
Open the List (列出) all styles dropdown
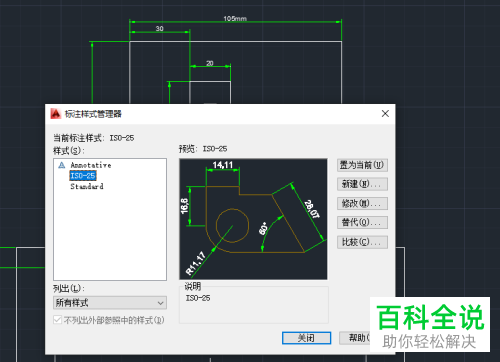110,303
